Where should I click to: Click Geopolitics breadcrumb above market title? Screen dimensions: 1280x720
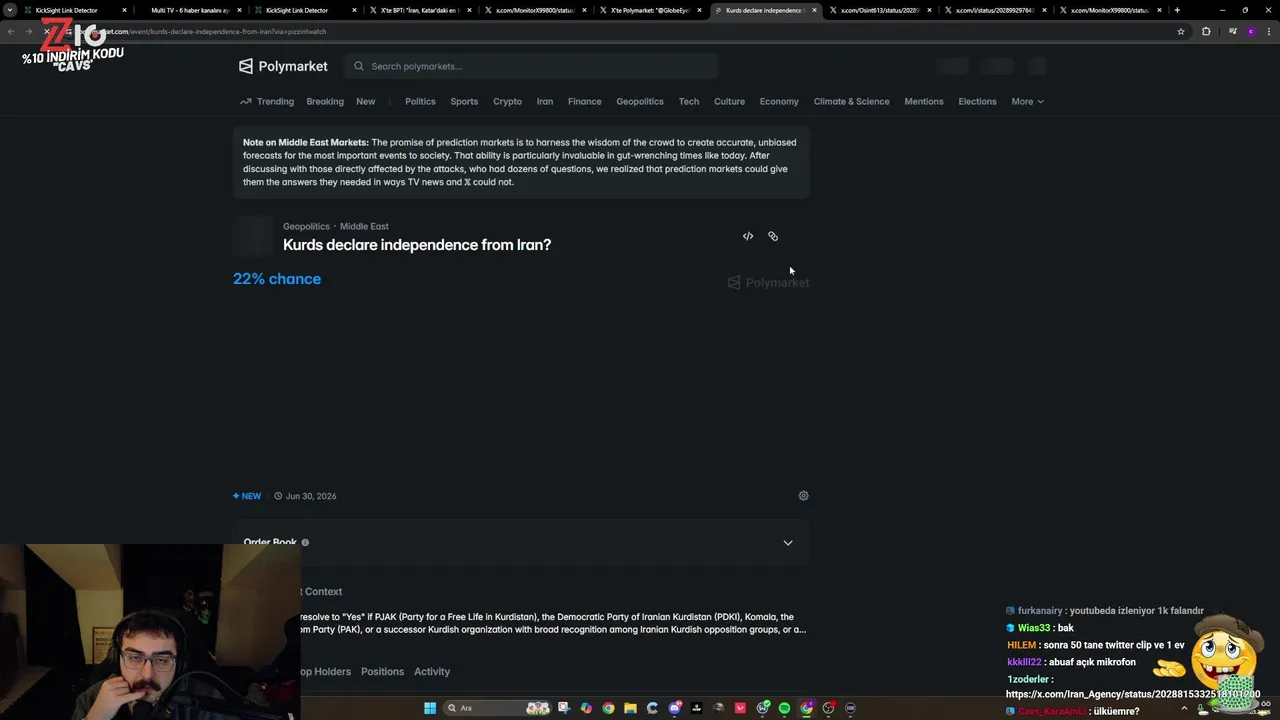(x=306, y=226)
